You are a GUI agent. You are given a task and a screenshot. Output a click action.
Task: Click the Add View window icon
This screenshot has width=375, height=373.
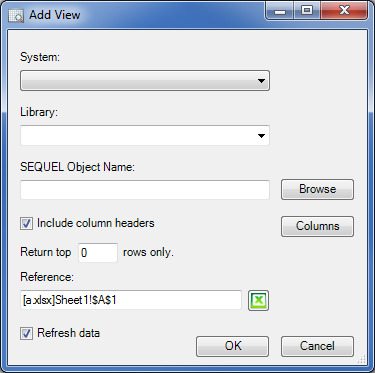(x=16, y=15)
